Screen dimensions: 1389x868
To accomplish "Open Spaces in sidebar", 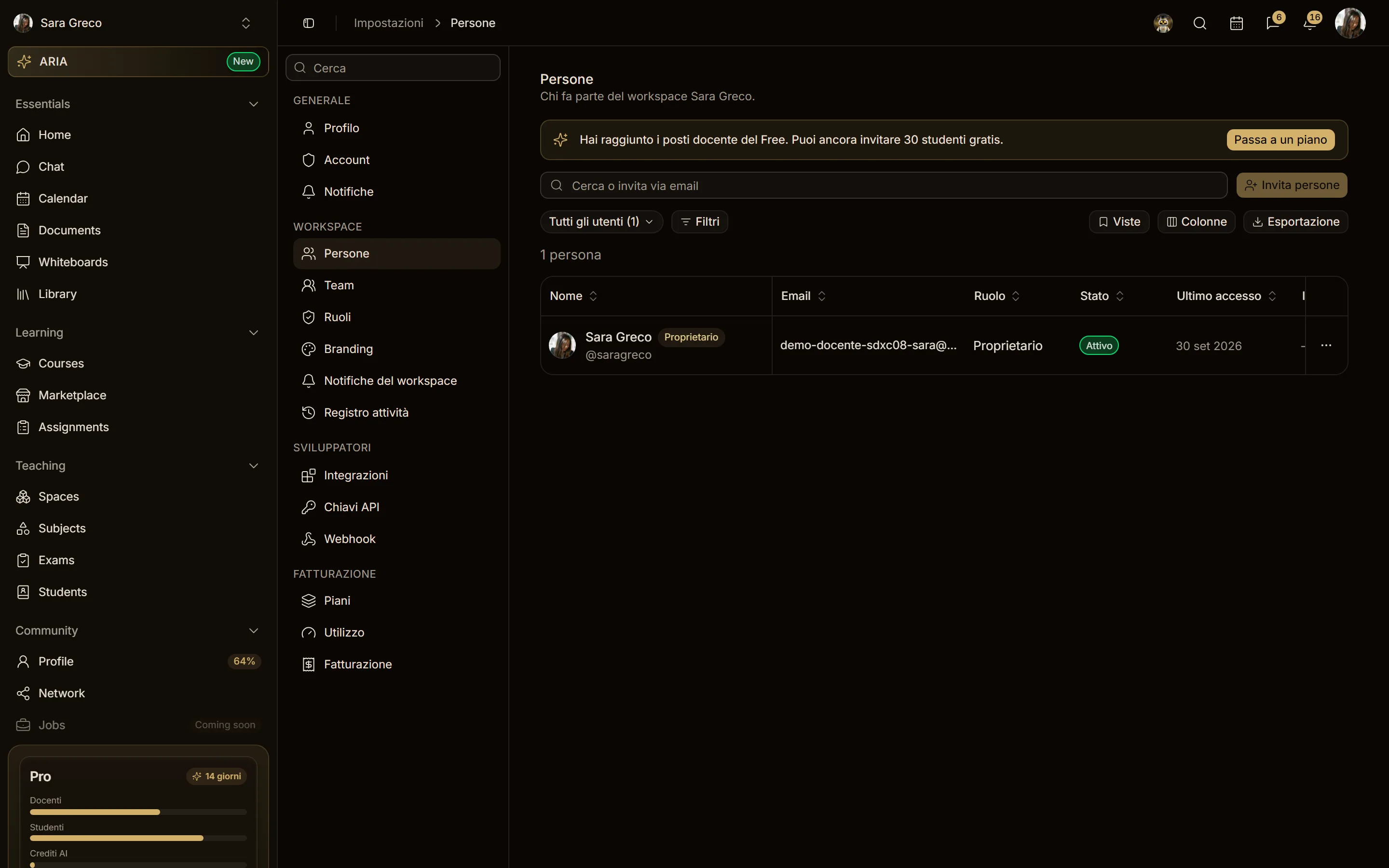I will (138, 497).
